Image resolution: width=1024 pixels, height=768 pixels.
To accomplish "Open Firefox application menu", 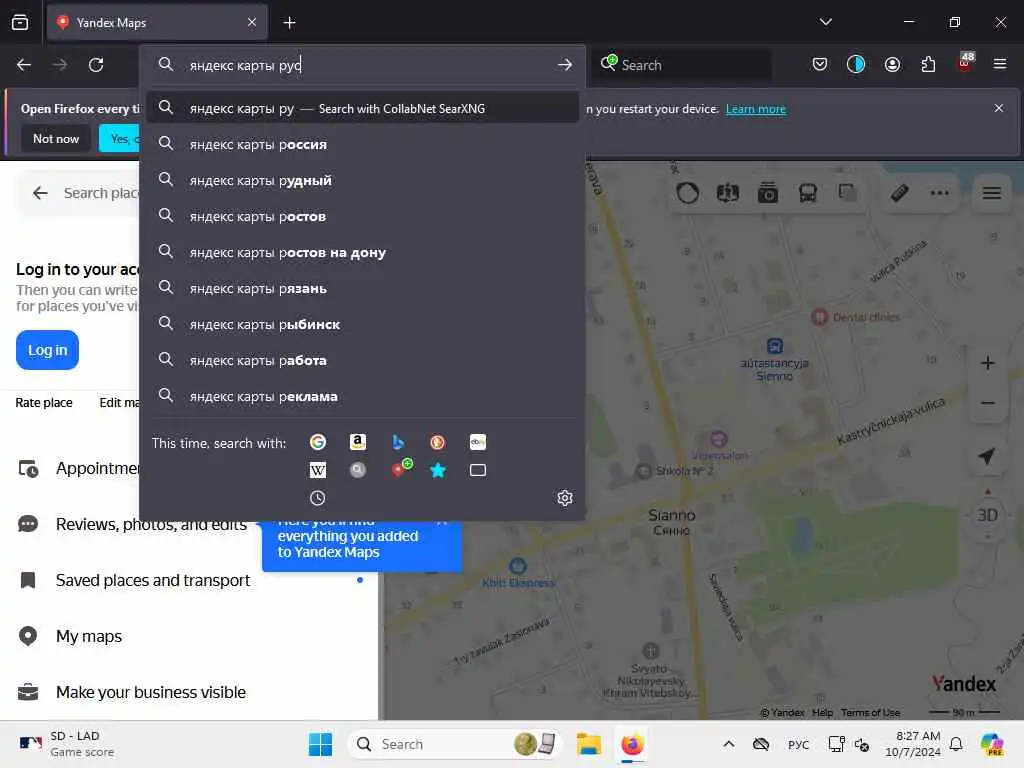I will 1000,64.
